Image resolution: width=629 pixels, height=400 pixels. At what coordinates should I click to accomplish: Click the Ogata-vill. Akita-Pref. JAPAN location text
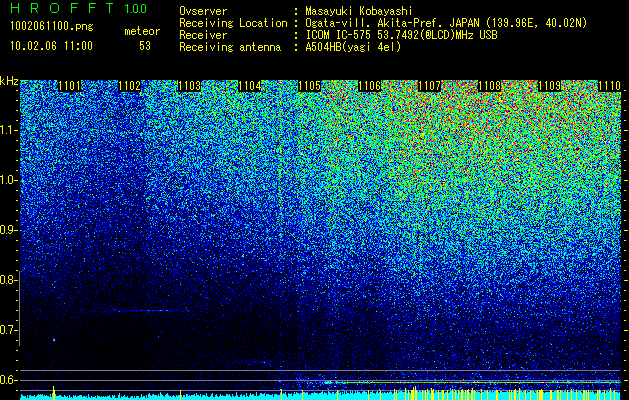tap(446, 23)
